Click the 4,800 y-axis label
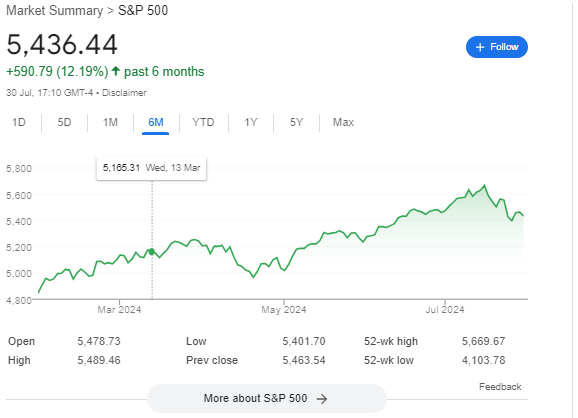 pos(19,300)
